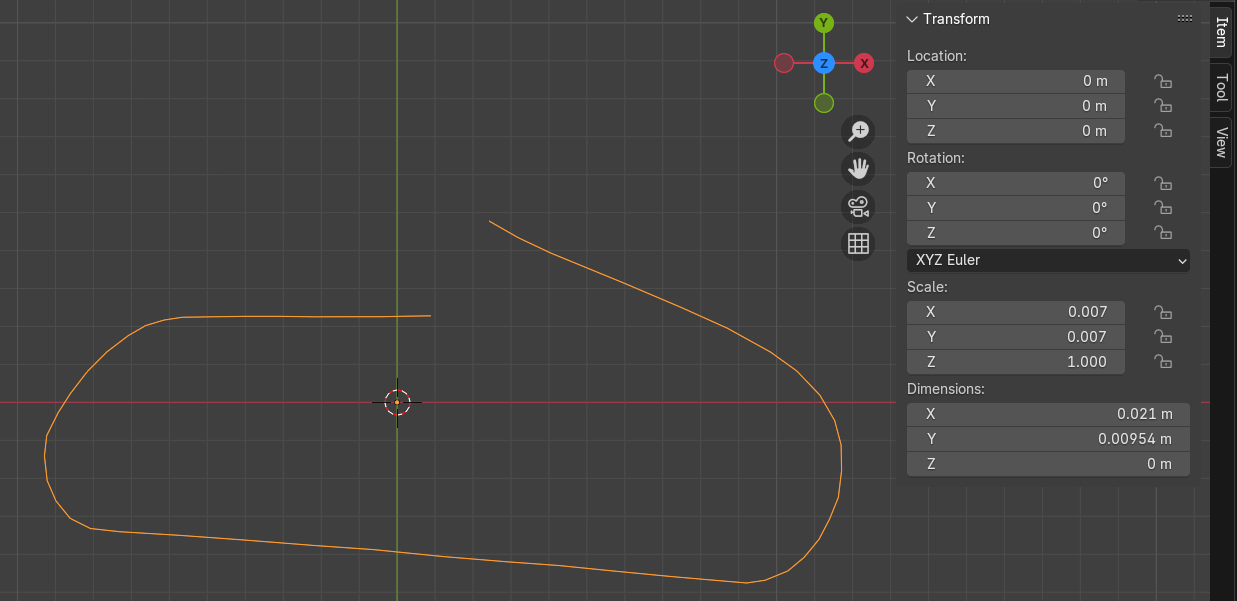The image size is (1237, 601).
Task: Open the View sidebar tab
Action: click(1221, 142)
